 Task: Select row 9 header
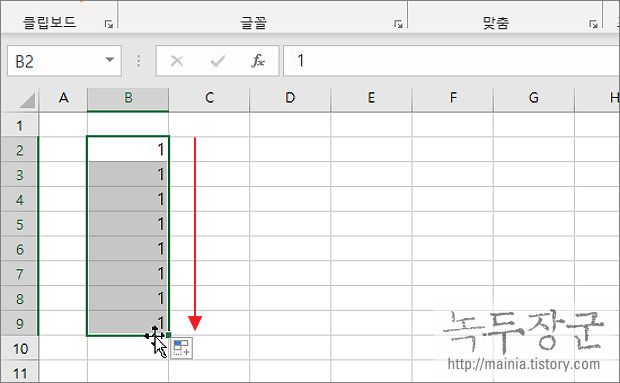(19, 323)
